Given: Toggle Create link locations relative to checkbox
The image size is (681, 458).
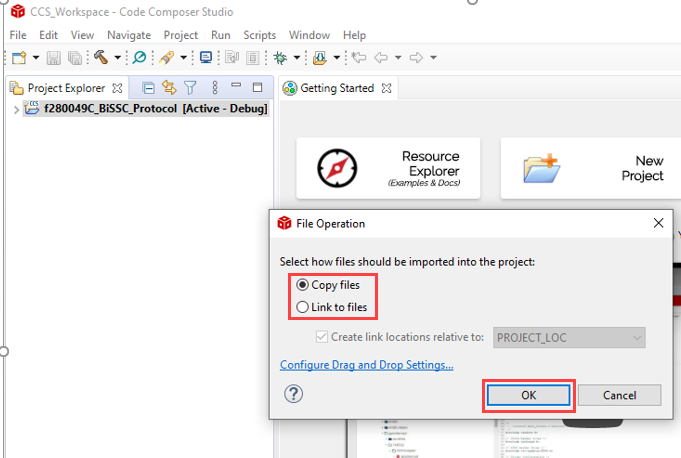Looking at the screenshot, I should coord(321,338).
